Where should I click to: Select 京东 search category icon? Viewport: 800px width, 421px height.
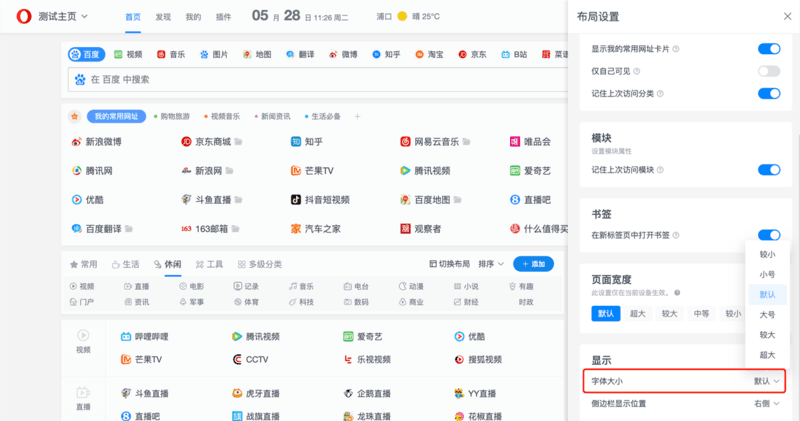(x=462, y=54)
